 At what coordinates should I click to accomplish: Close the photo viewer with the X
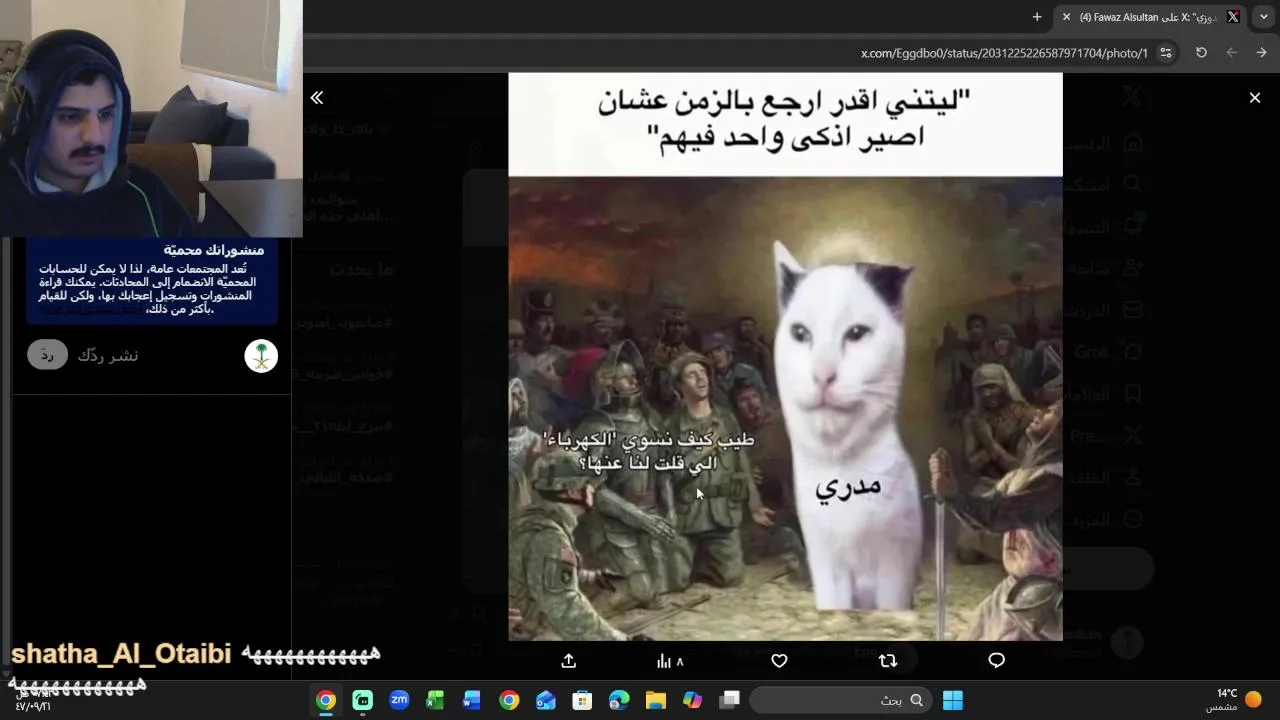[x=1255, y=98]
